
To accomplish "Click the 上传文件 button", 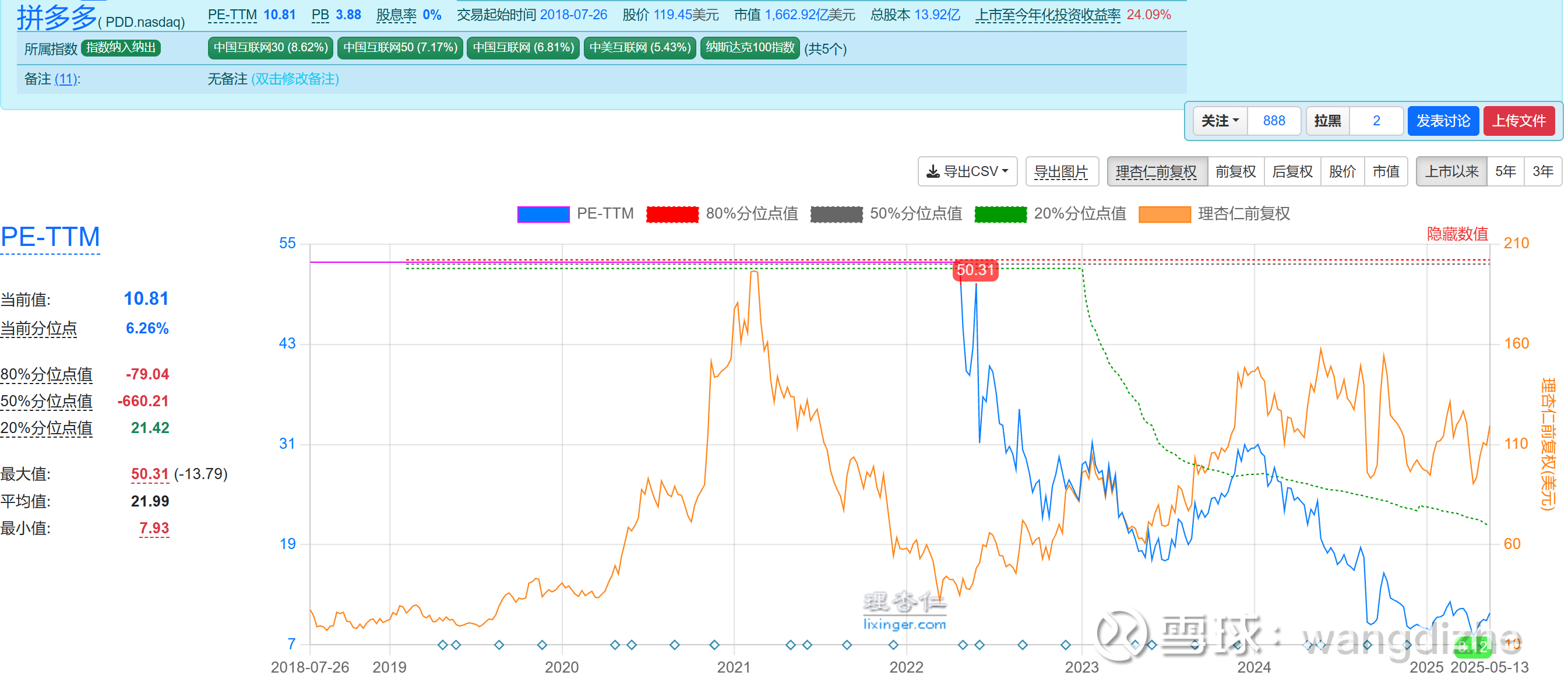I will 1518,121.
